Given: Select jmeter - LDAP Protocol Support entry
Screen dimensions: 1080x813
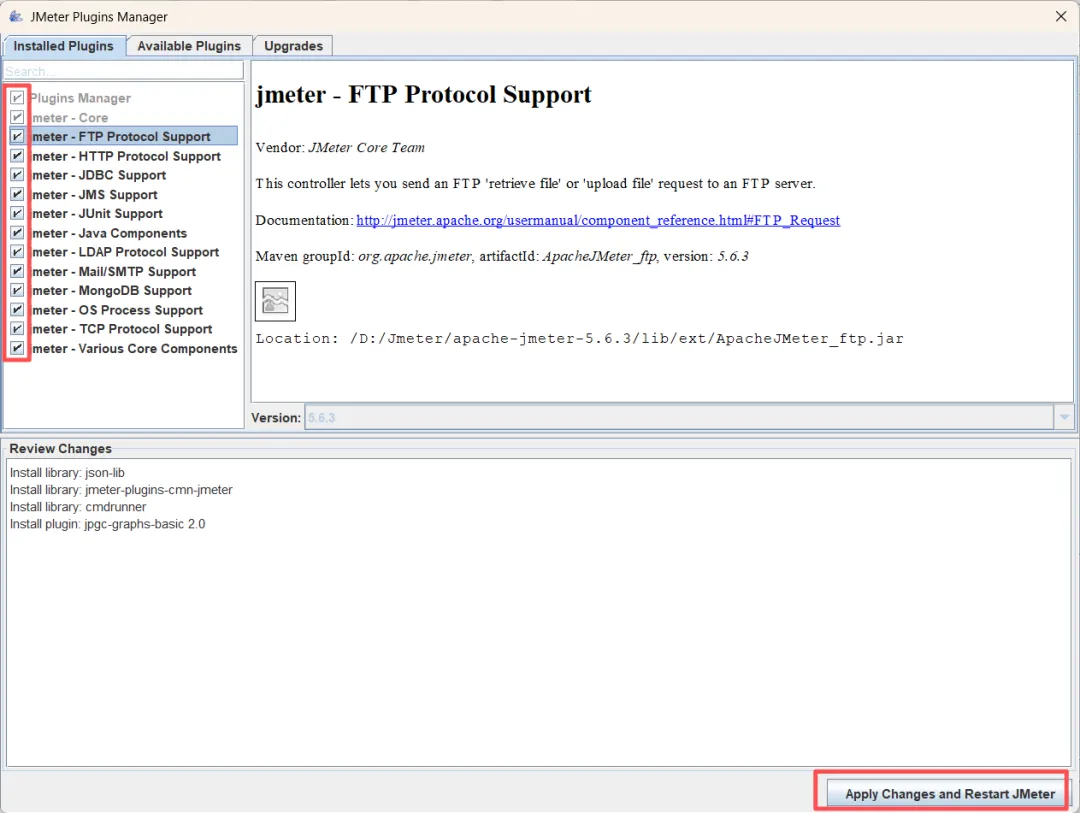Looking at the screenshot, I should pos(125,253).
